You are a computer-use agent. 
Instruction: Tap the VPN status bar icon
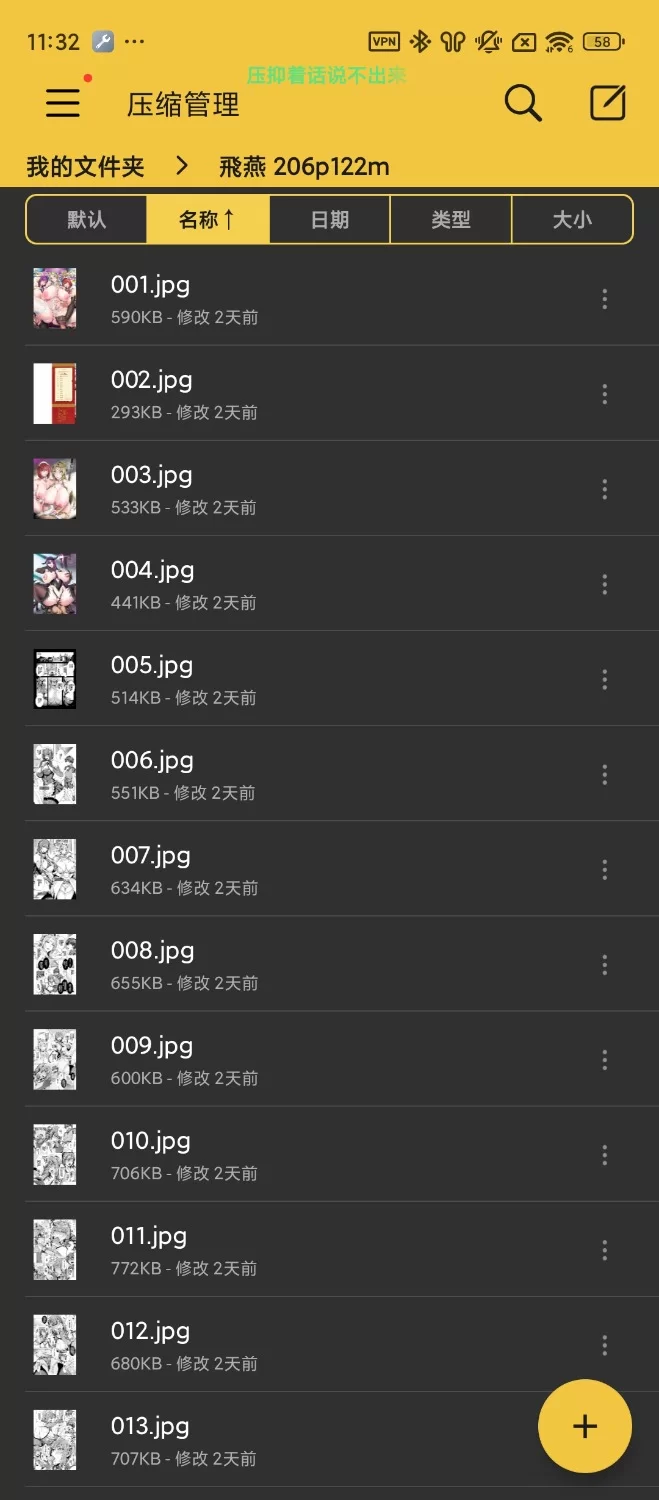(x=384, y=42)
